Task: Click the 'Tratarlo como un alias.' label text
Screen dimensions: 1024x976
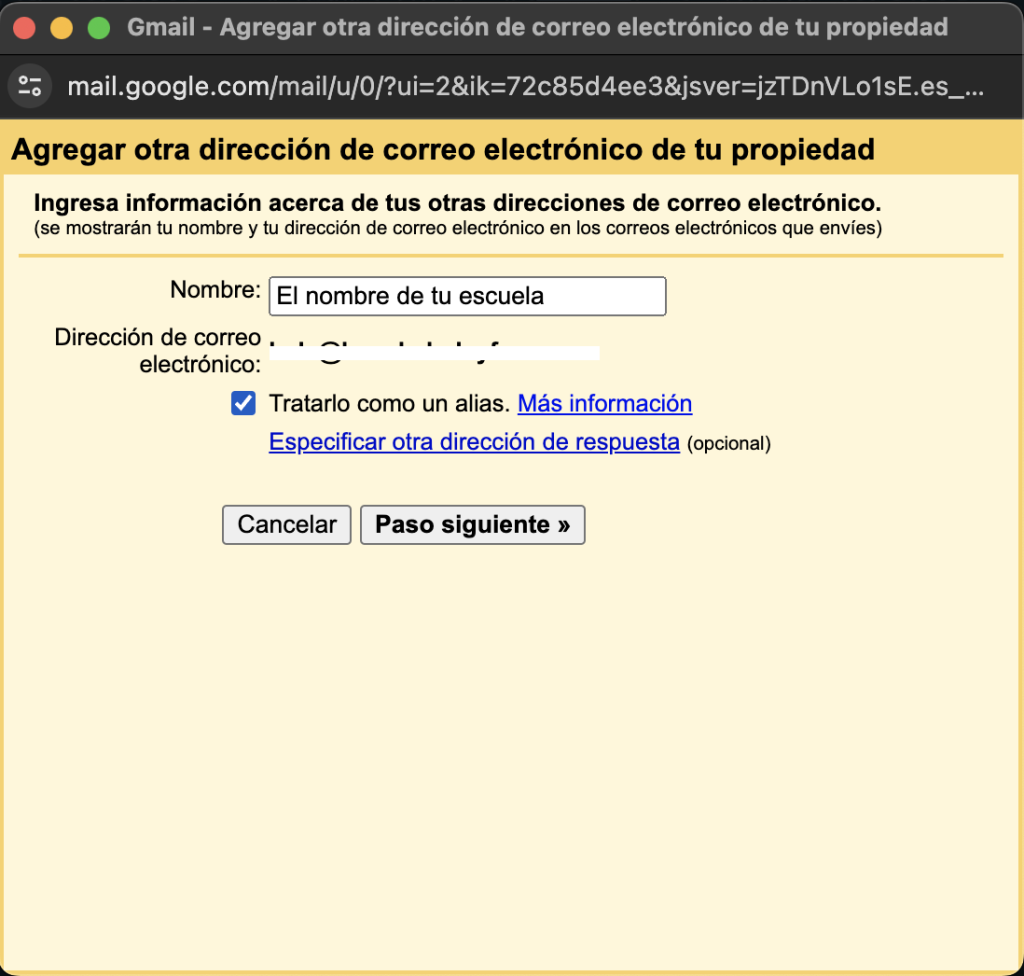Action: pyautogui.click(x=389, y=404)
